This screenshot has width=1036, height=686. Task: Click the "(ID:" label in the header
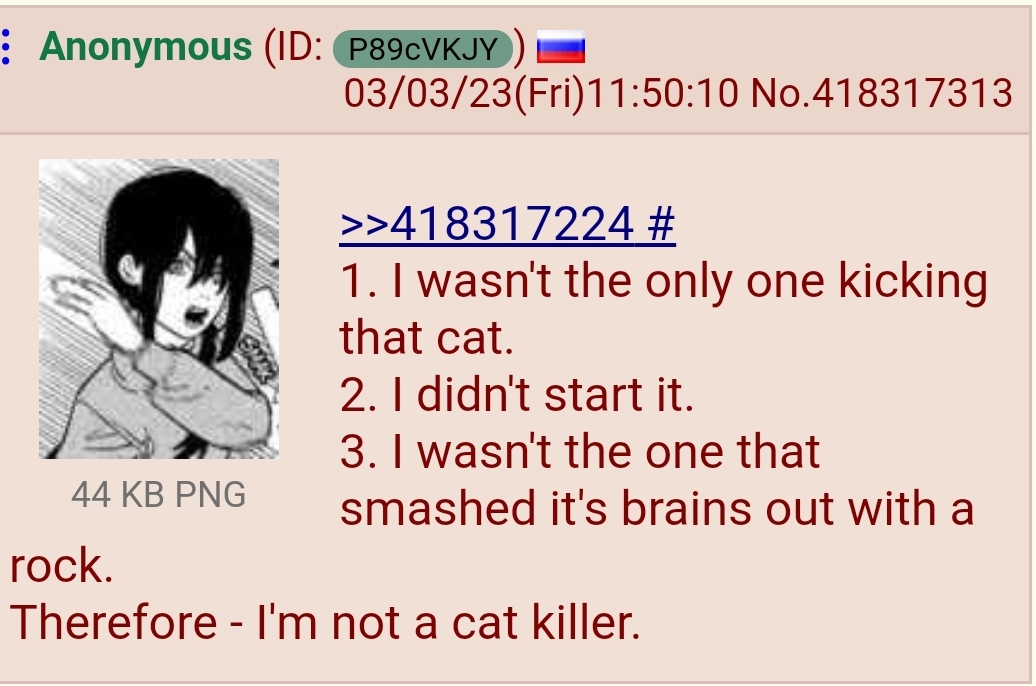coord(293,48)
